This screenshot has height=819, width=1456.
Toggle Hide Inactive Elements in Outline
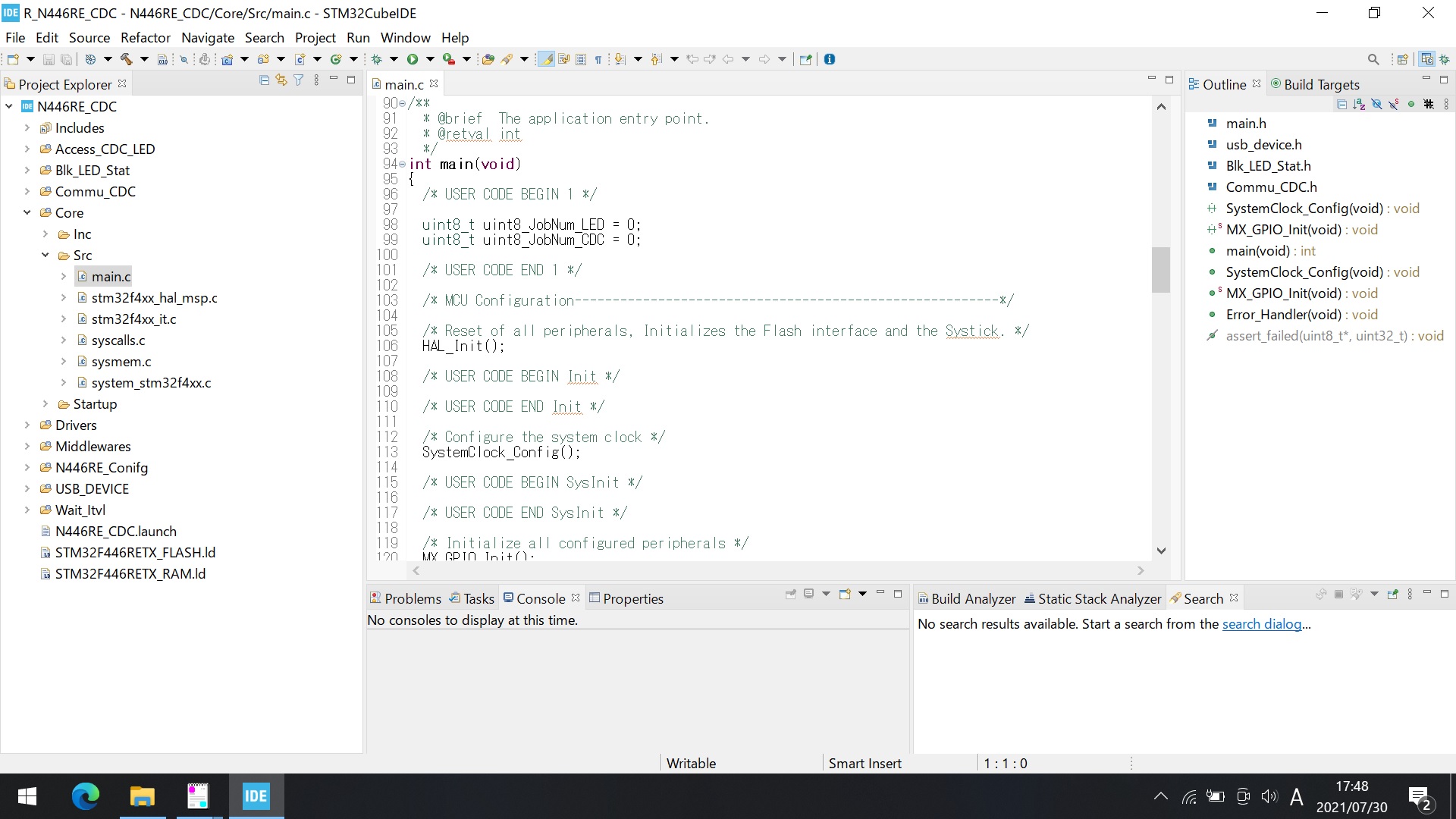[1429, 105]
